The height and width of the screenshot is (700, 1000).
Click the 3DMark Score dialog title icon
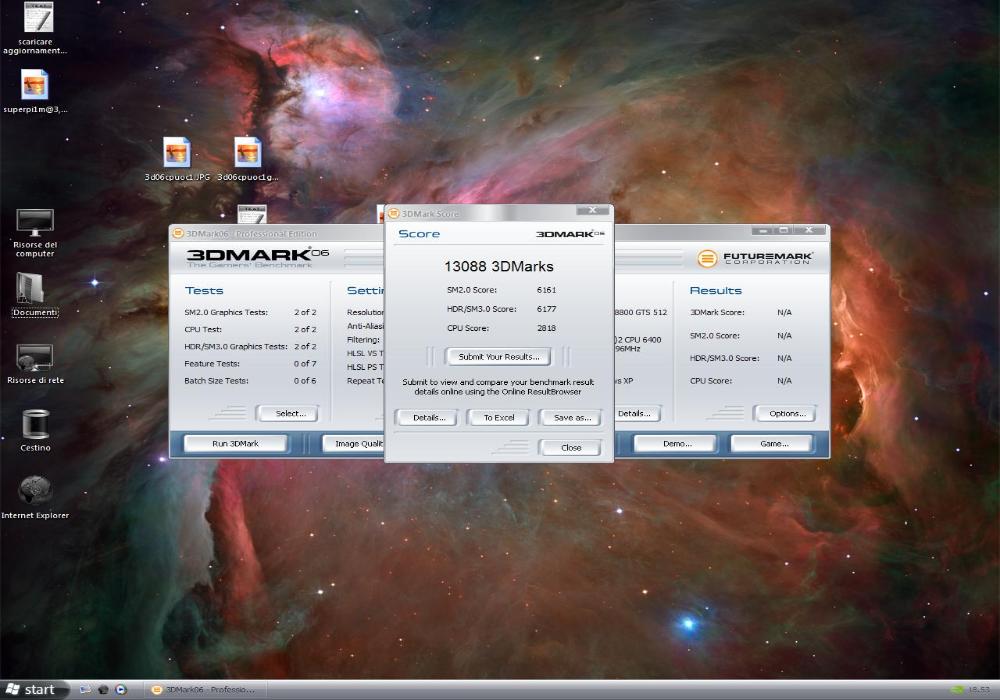coord(394,214)
